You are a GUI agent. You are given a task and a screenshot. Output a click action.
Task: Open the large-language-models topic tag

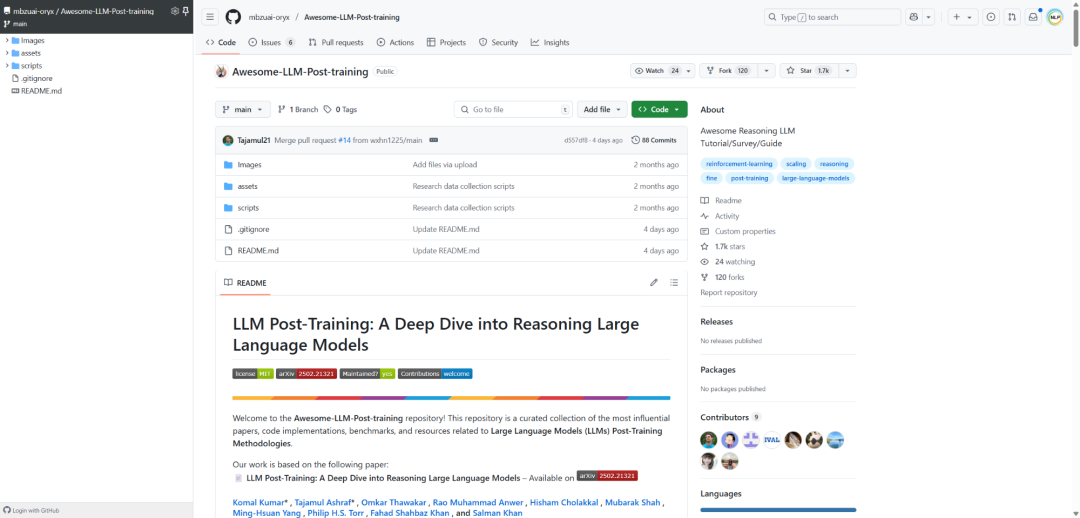pyautogui.click(x=816, y=178)
